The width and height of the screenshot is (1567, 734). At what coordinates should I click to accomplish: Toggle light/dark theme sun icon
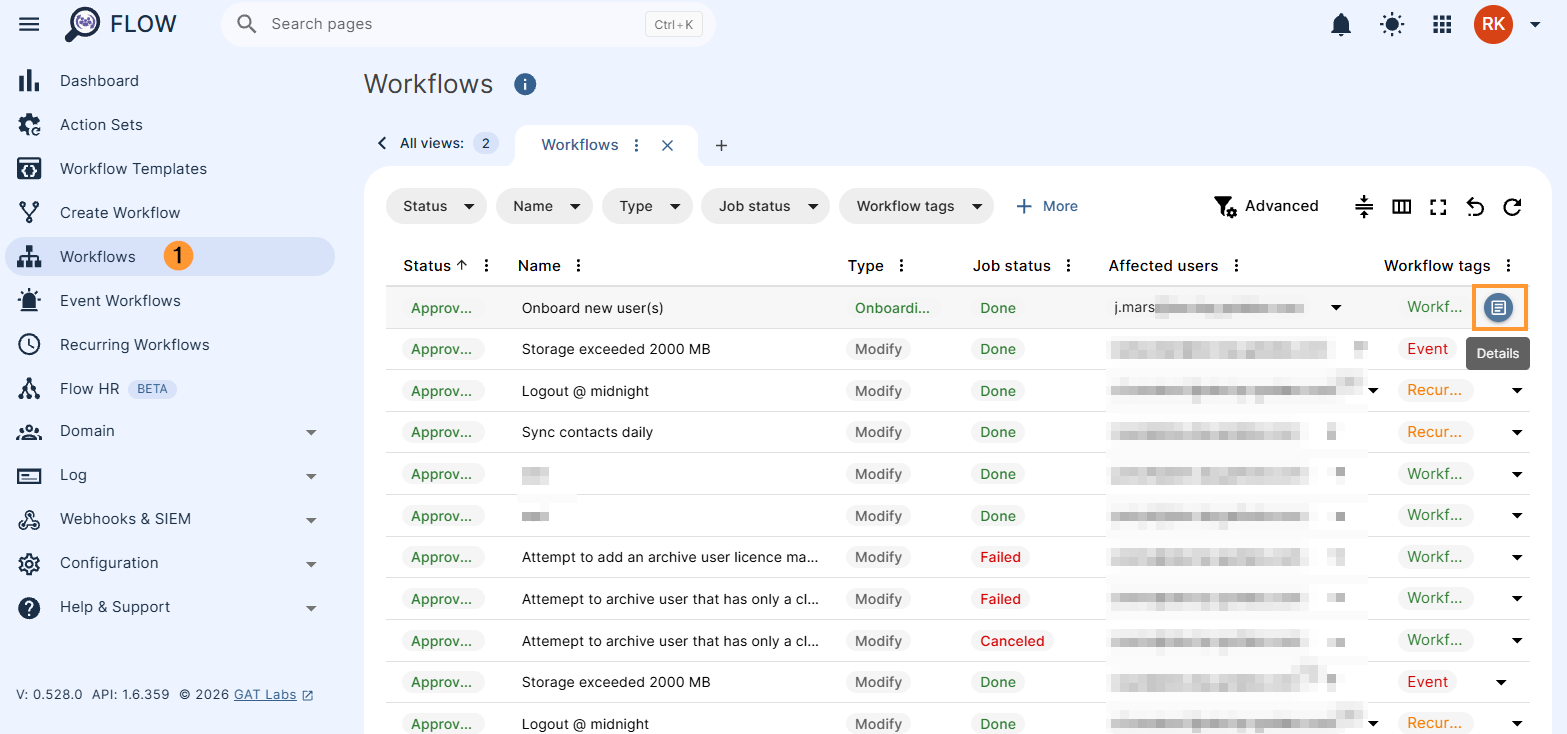point(1392,25)
